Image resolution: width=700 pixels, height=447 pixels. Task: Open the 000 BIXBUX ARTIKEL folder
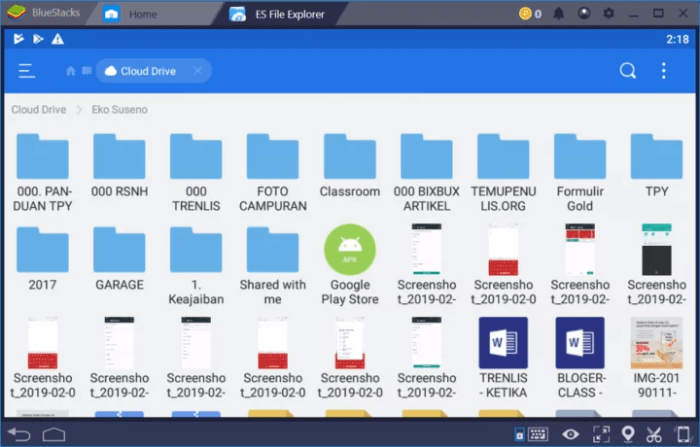[x=426, y=172]
